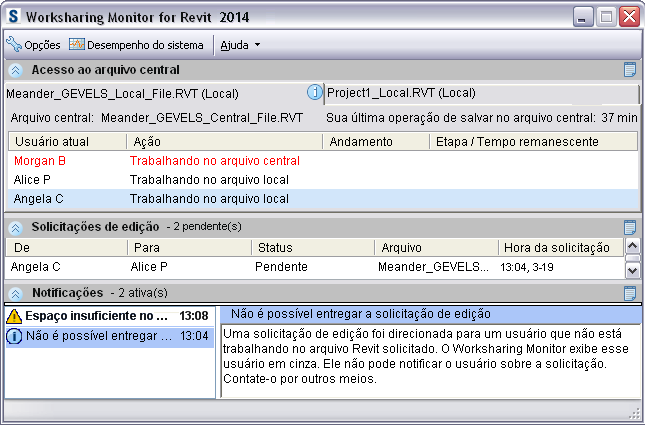Open history log icon for Notificações

point(630,293)
